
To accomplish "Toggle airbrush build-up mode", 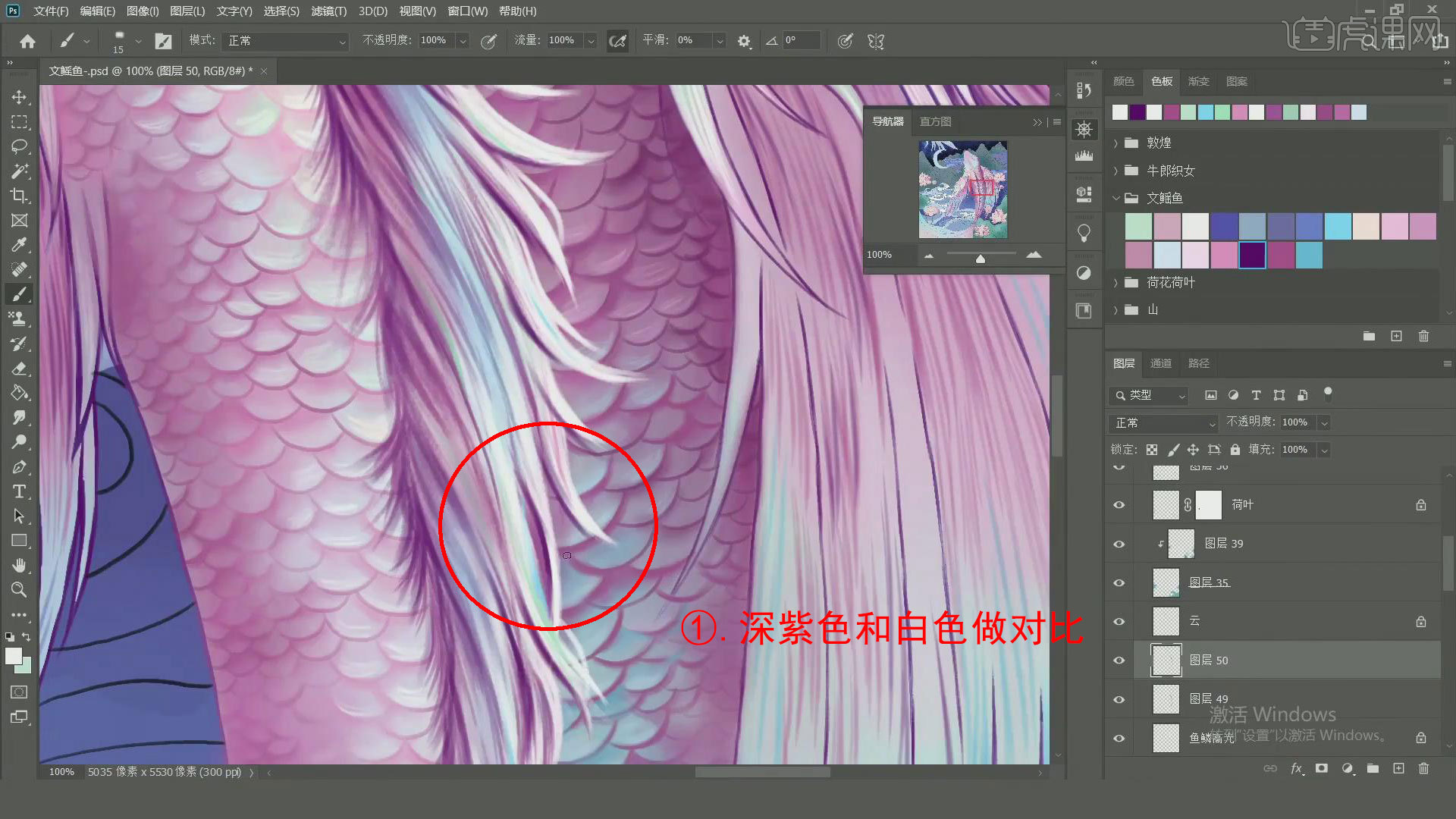I will pyautogui.click(x=618, y=41).
